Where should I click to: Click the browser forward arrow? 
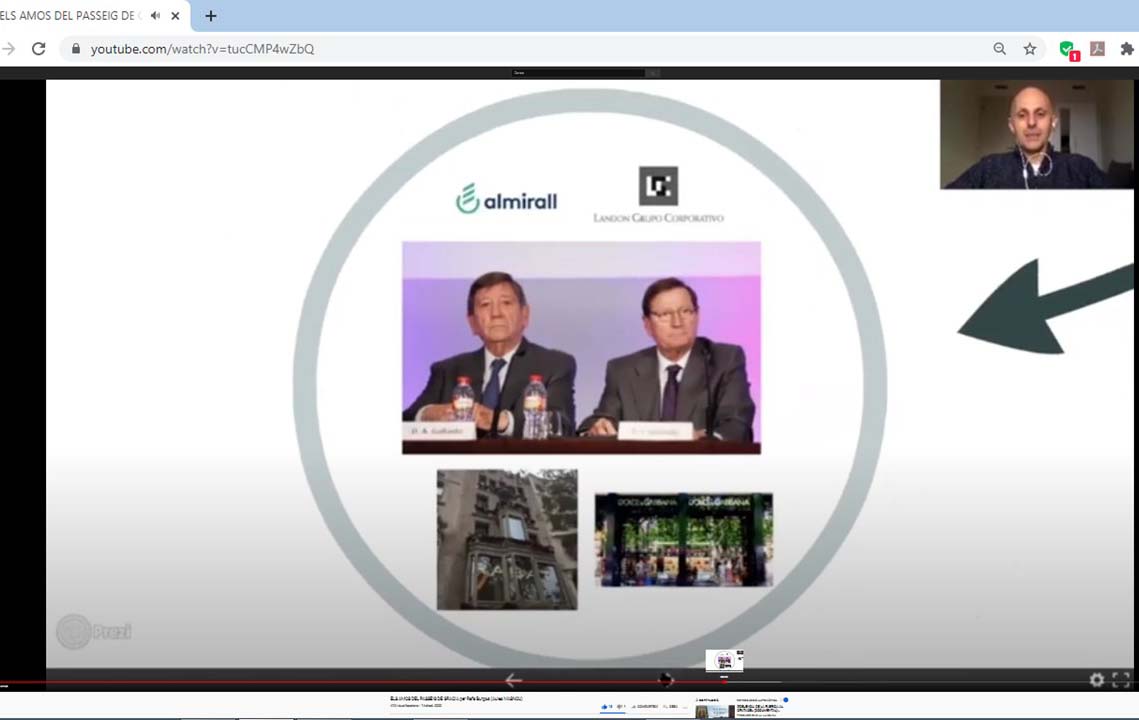(x=9, y=48)
